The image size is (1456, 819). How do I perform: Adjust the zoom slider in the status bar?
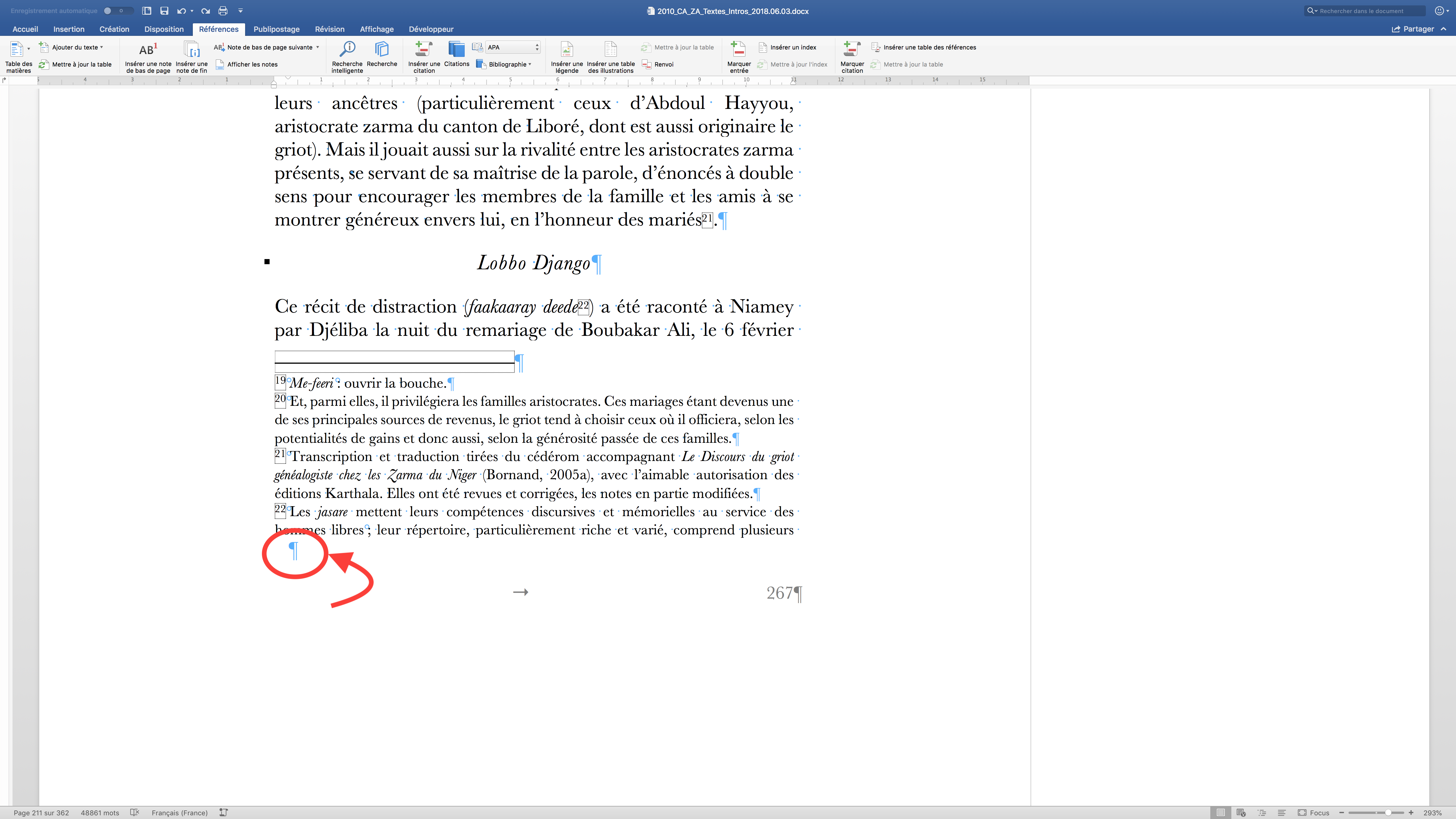tap(1388, 813)
